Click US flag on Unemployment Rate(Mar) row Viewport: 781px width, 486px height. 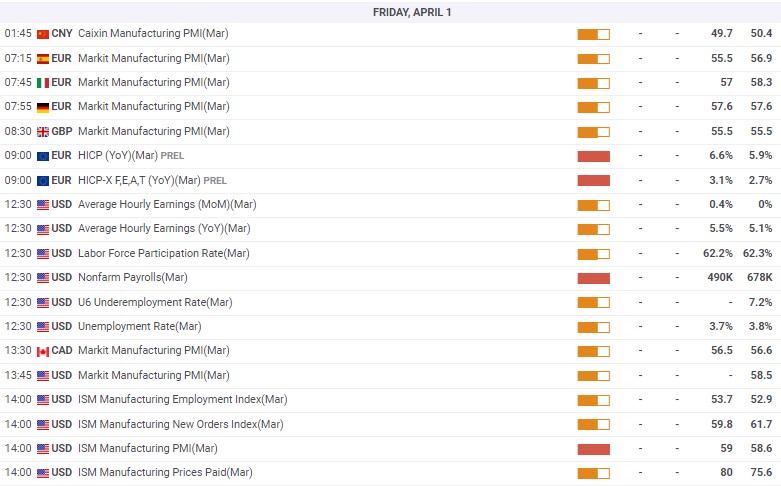[43, 327]
